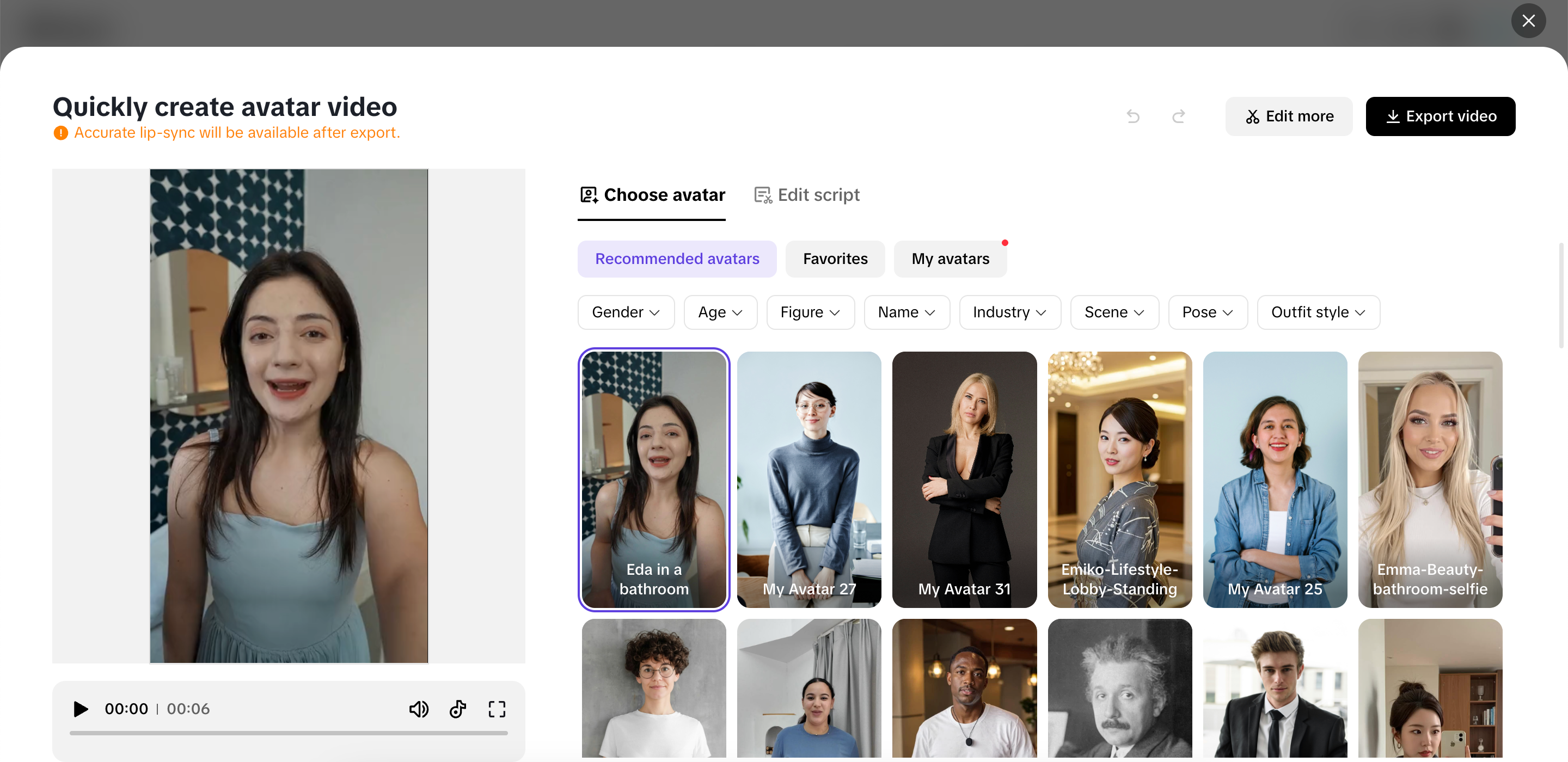Open the Gender filter dropdown
This screenshot has height=762, width=1568.
tap(625, 312)
